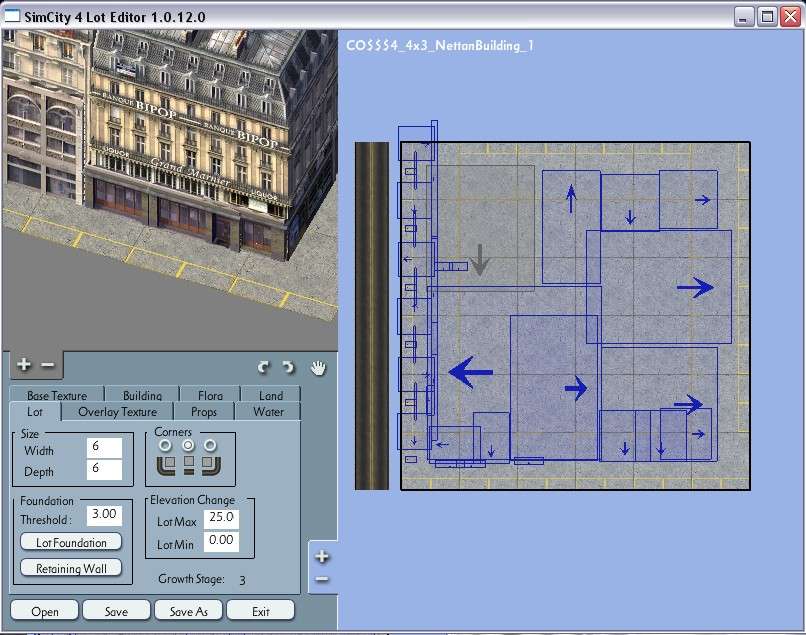The height and width of the screenshot is (635, 806).
Task: Select the middle Corners radio button
Action: (188, 445)
